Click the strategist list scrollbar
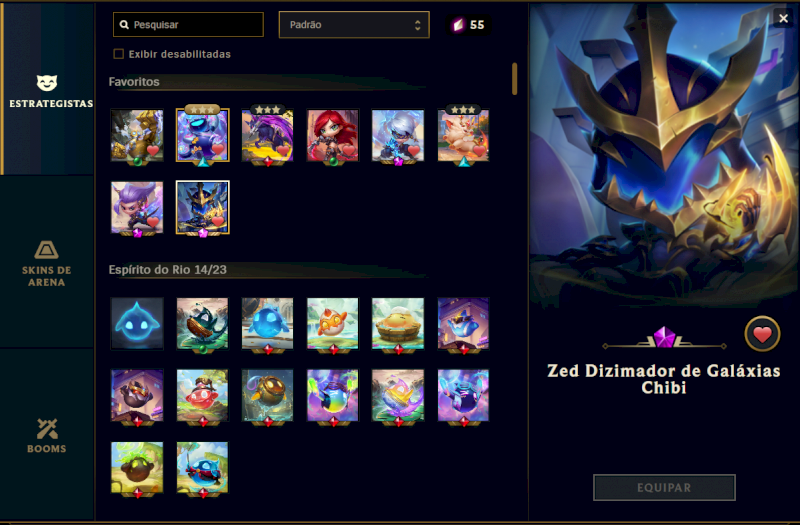800x525 pixels. tap(514, 79)
